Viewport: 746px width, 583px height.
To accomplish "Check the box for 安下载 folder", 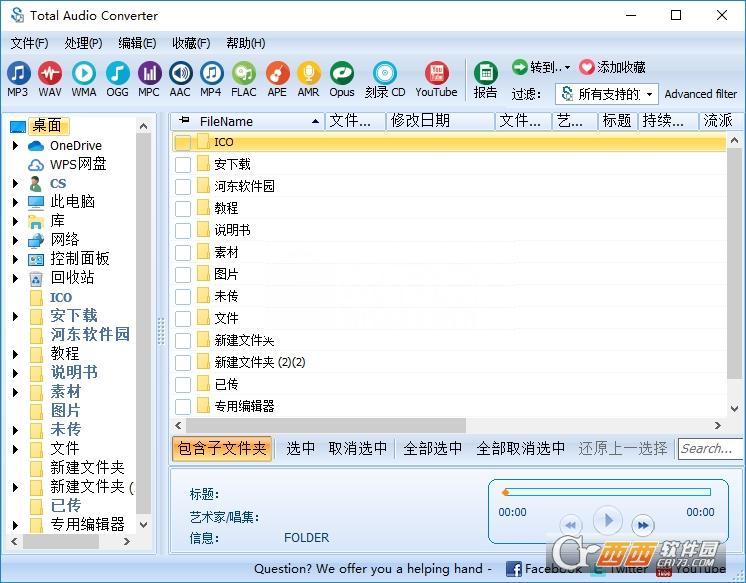I will 183,165.
